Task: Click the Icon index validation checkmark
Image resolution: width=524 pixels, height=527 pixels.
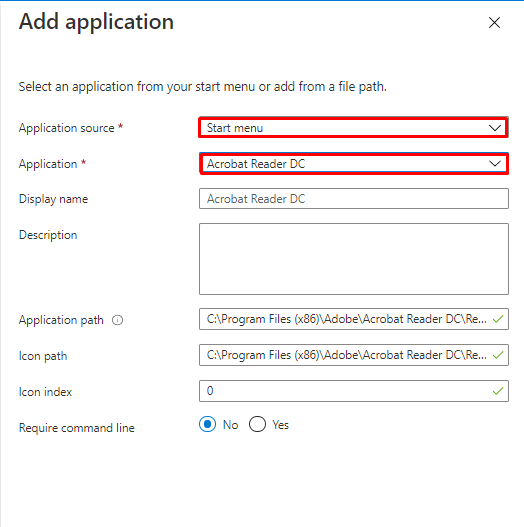Action: coord(498,391)
